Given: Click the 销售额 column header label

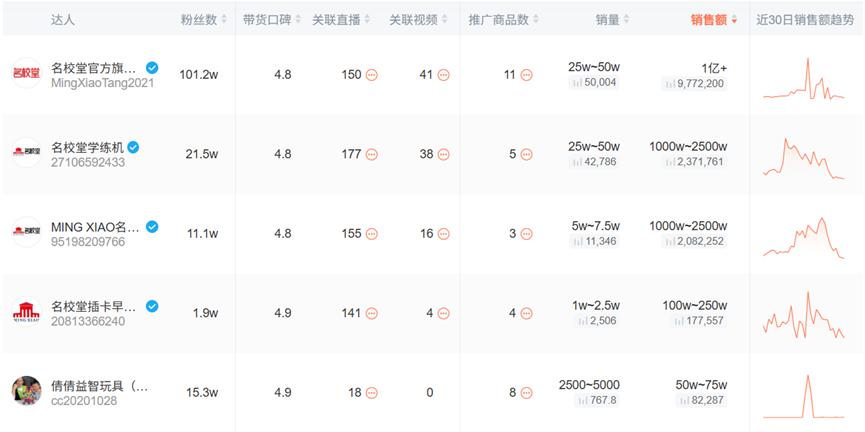Looking at the screenshot, I should pos(709,20).
